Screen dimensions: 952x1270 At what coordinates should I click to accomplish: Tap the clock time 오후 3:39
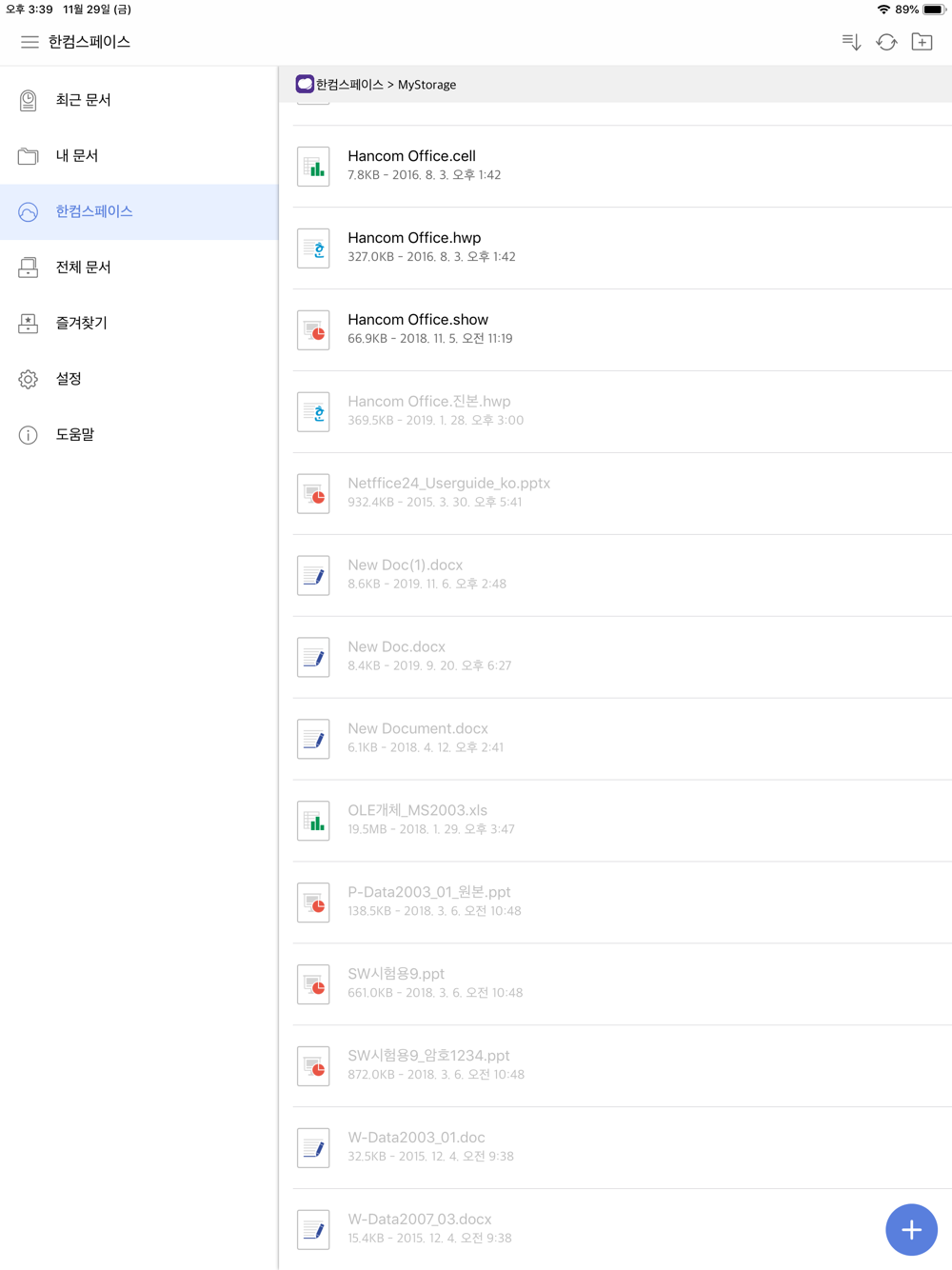30,10
